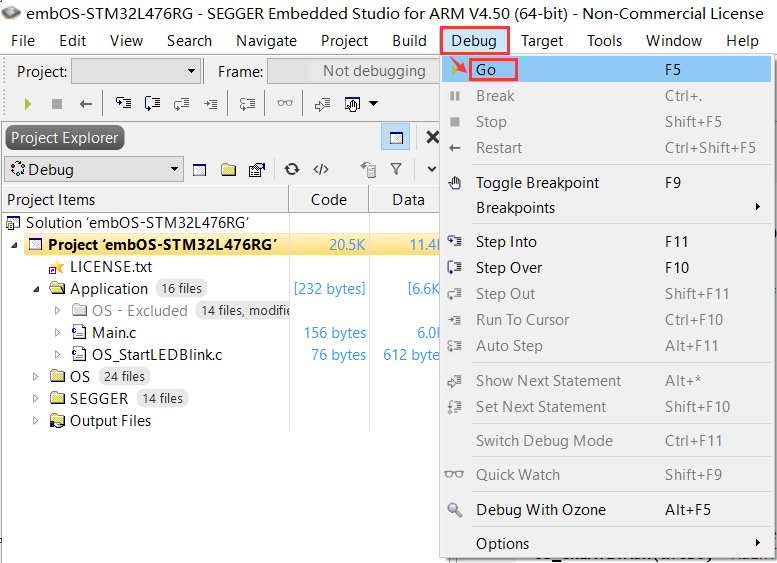Click the Frame 'Not debugging' field

pyautogui.click(x=353, y=71)
